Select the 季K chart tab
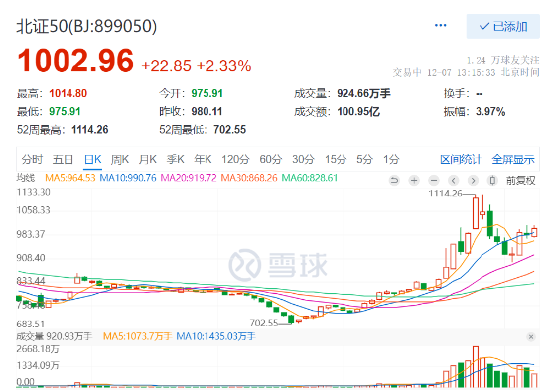 (x=175, y=160)
